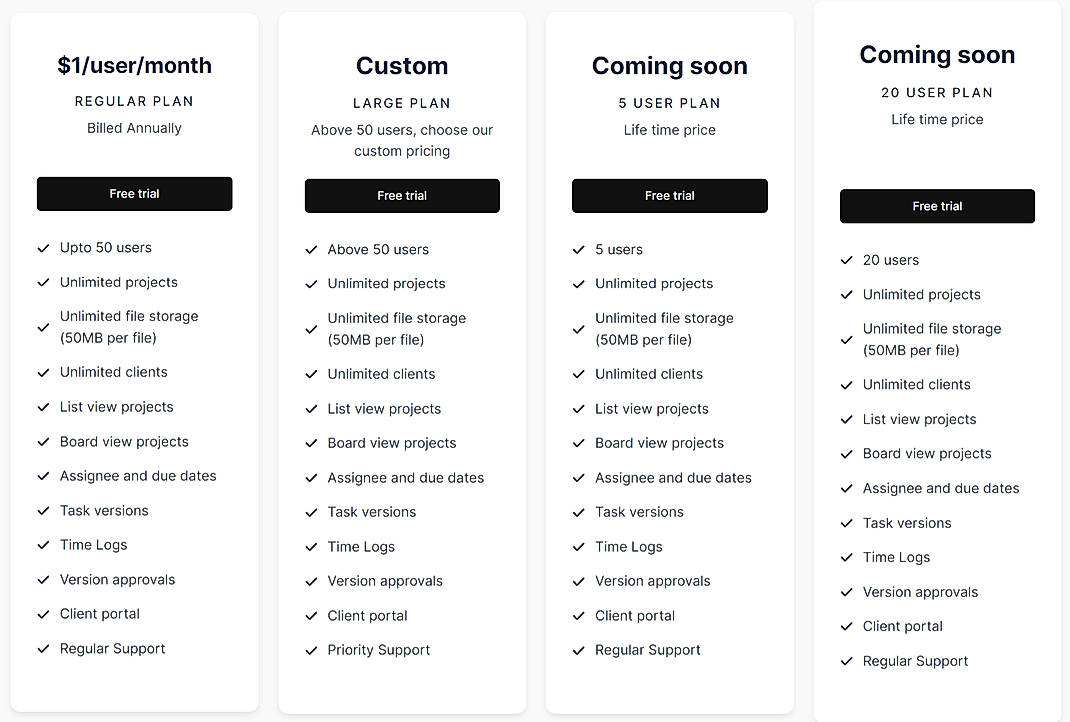
Task: Click the checkmark beside '20 users'
Action: click(x=846, y=259)
